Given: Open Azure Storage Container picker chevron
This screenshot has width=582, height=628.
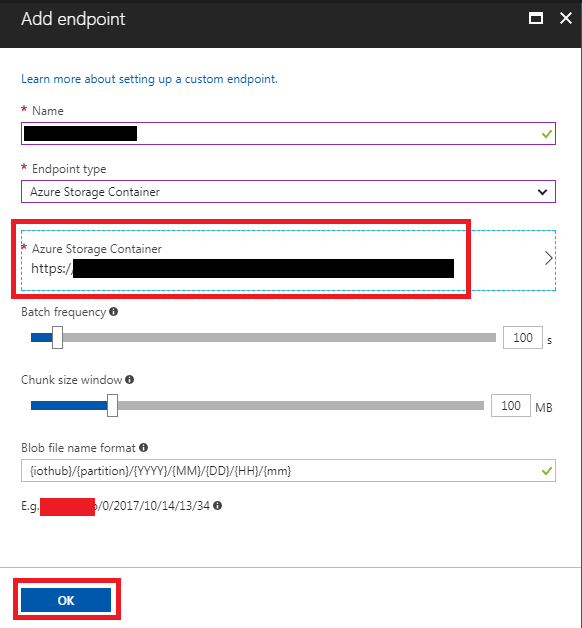Looking at the screenshot, I should pyautogui.click(x=548, y=258).
